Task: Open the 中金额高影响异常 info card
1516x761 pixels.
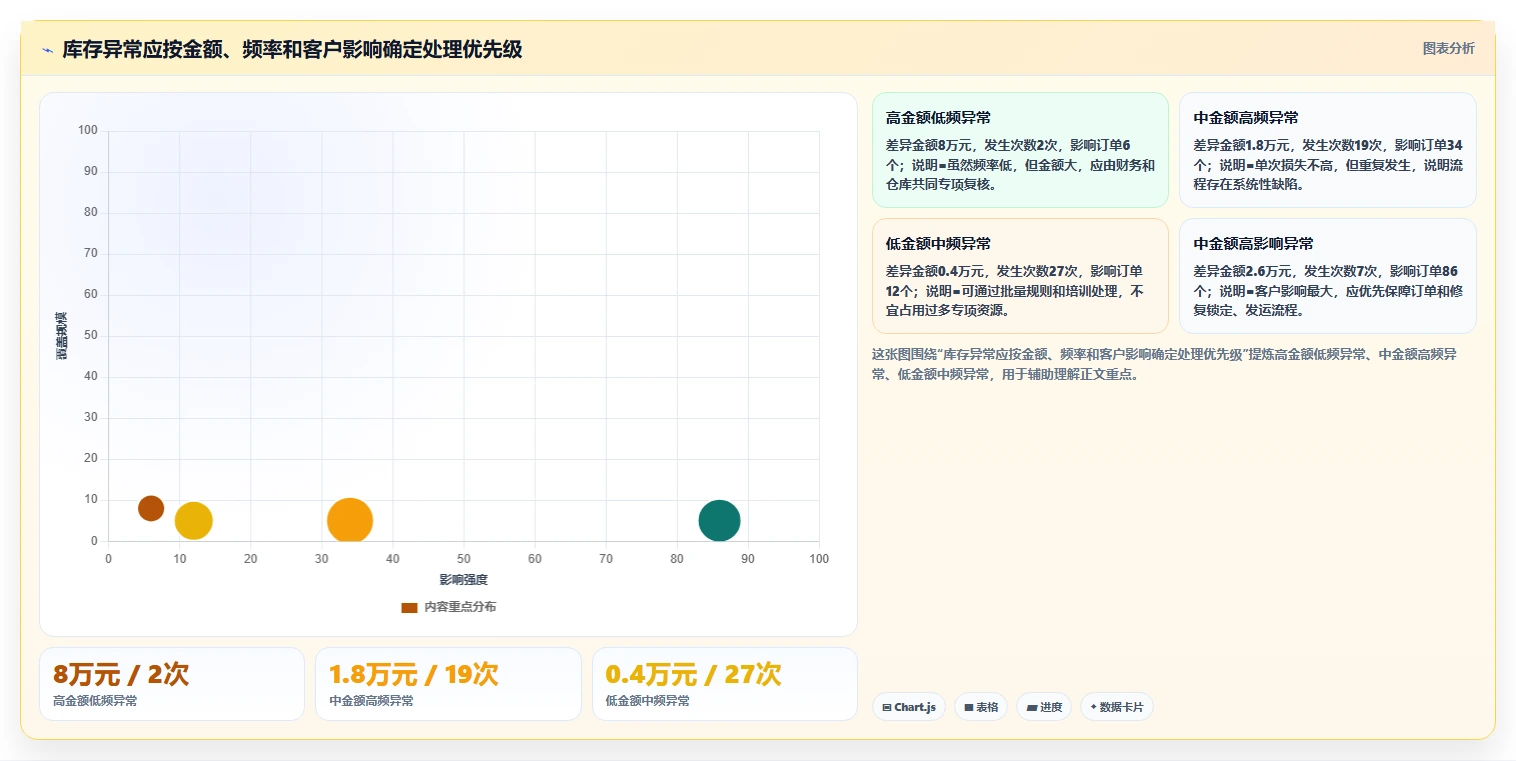Action: [1328, 276]
